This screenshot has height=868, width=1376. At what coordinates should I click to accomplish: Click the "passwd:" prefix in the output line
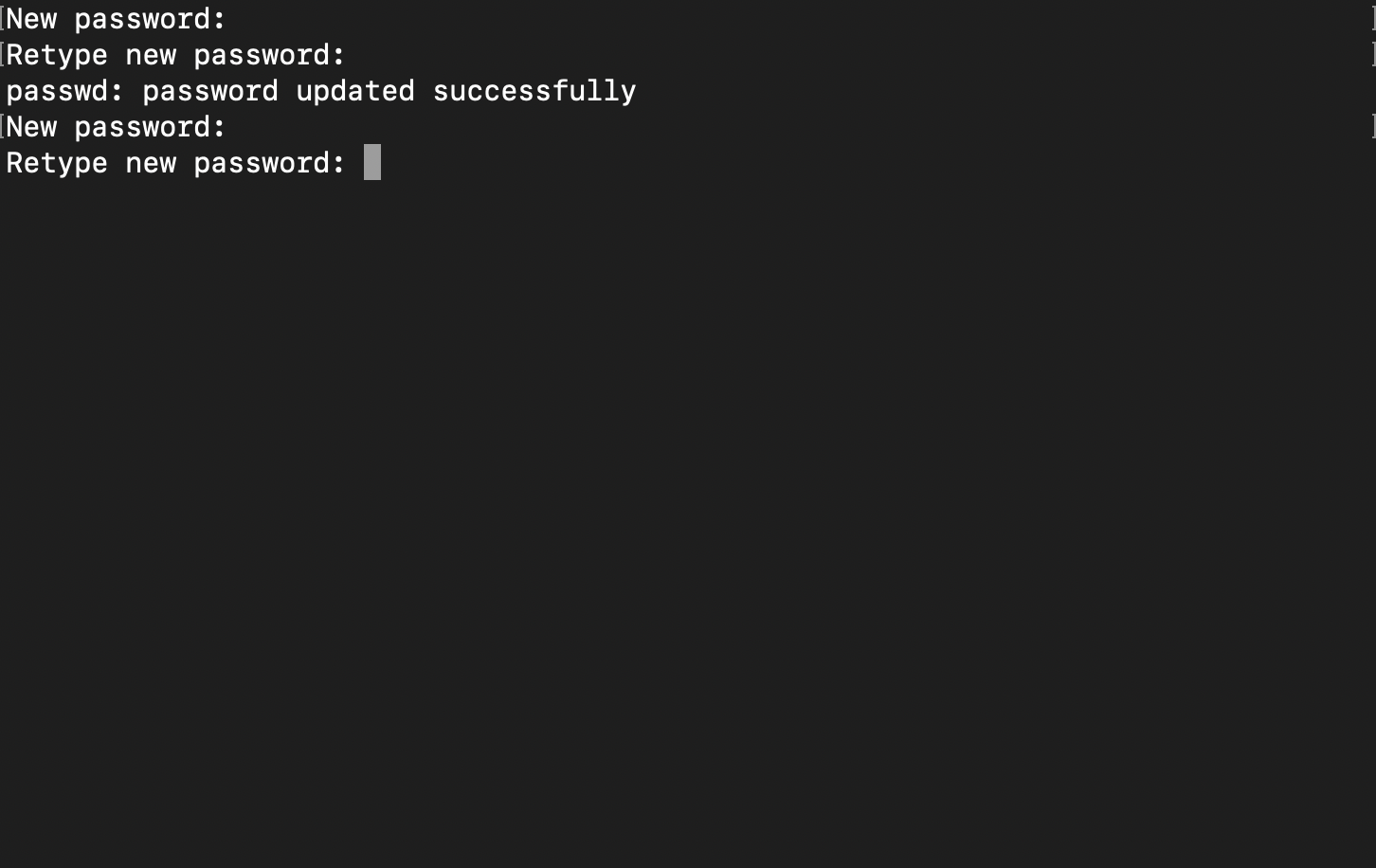[x=65, y=91]
